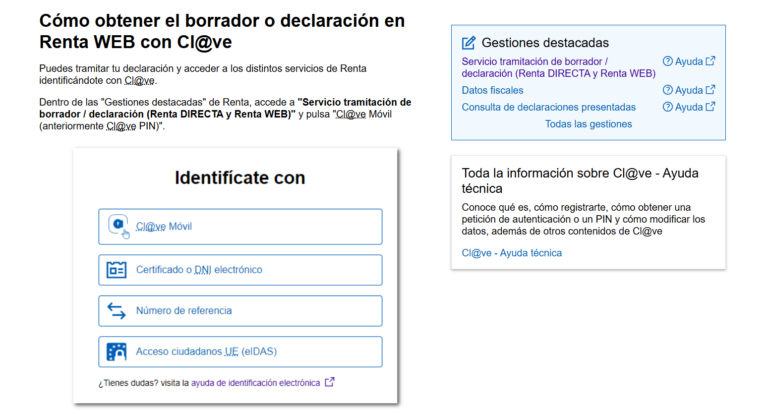The height and width of the screenshot is (416, 768).
Task: Open Servicio tramitación de borrador / declaración link
Action: (x=558, y=68)
